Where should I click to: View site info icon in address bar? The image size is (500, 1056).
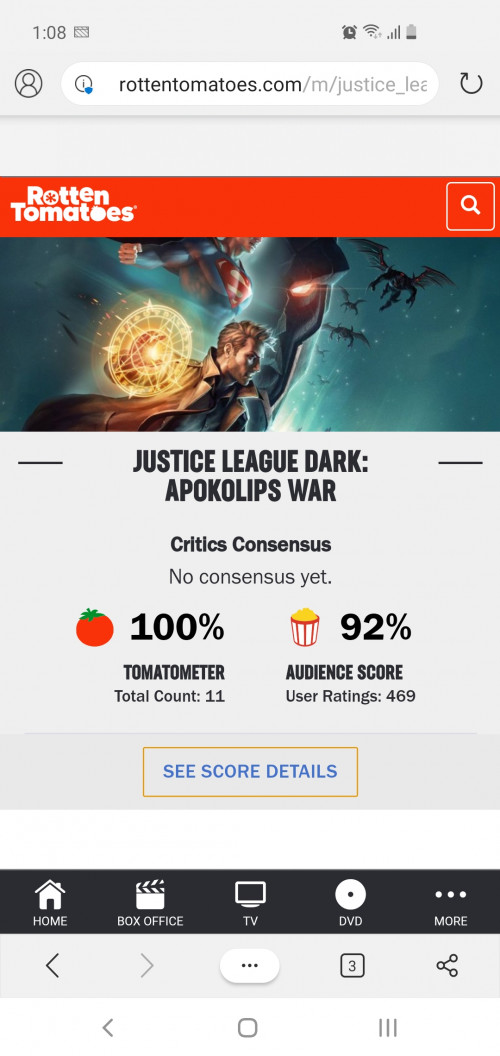tap(84, 84)
